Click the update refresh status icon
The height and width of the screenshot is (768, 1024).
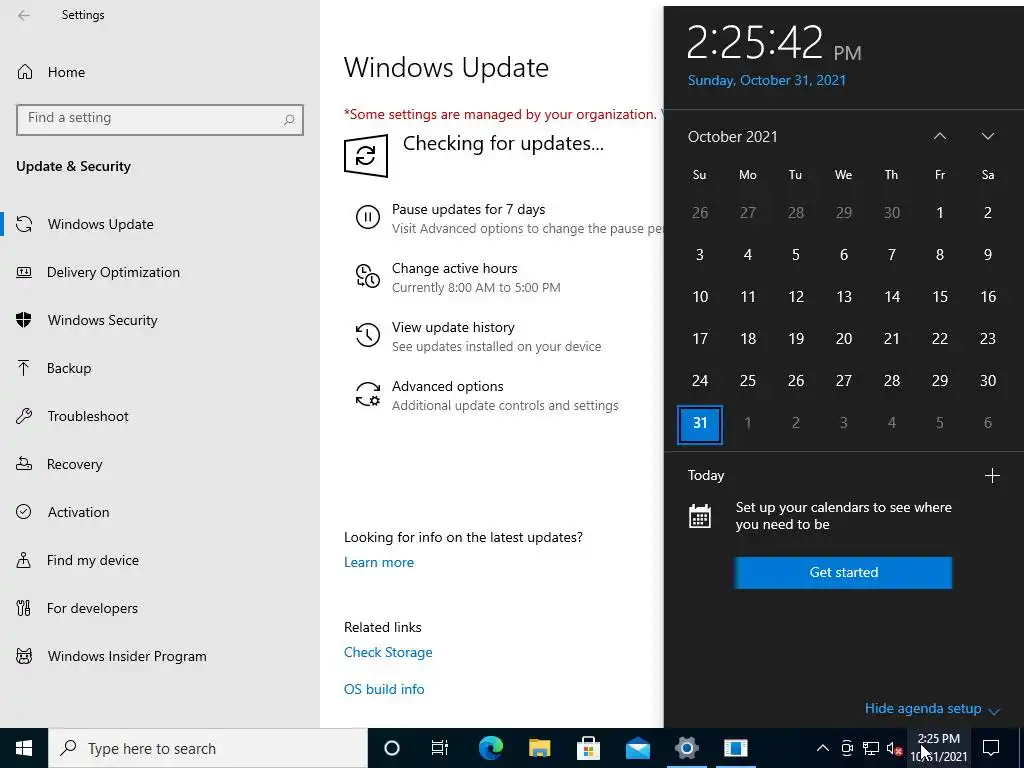pos(366,155)
